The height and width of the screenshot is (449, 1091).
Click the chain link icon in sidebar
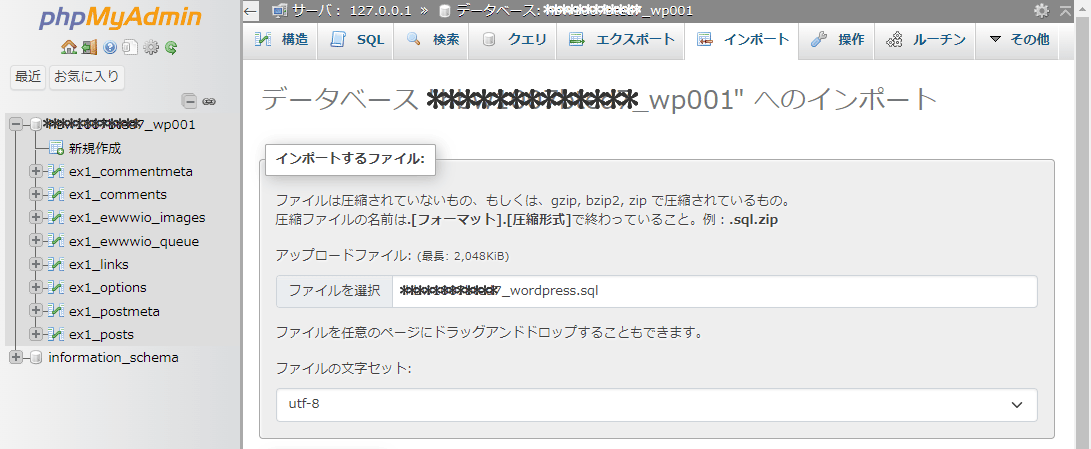pyautogui.click(x=209, y=101)
